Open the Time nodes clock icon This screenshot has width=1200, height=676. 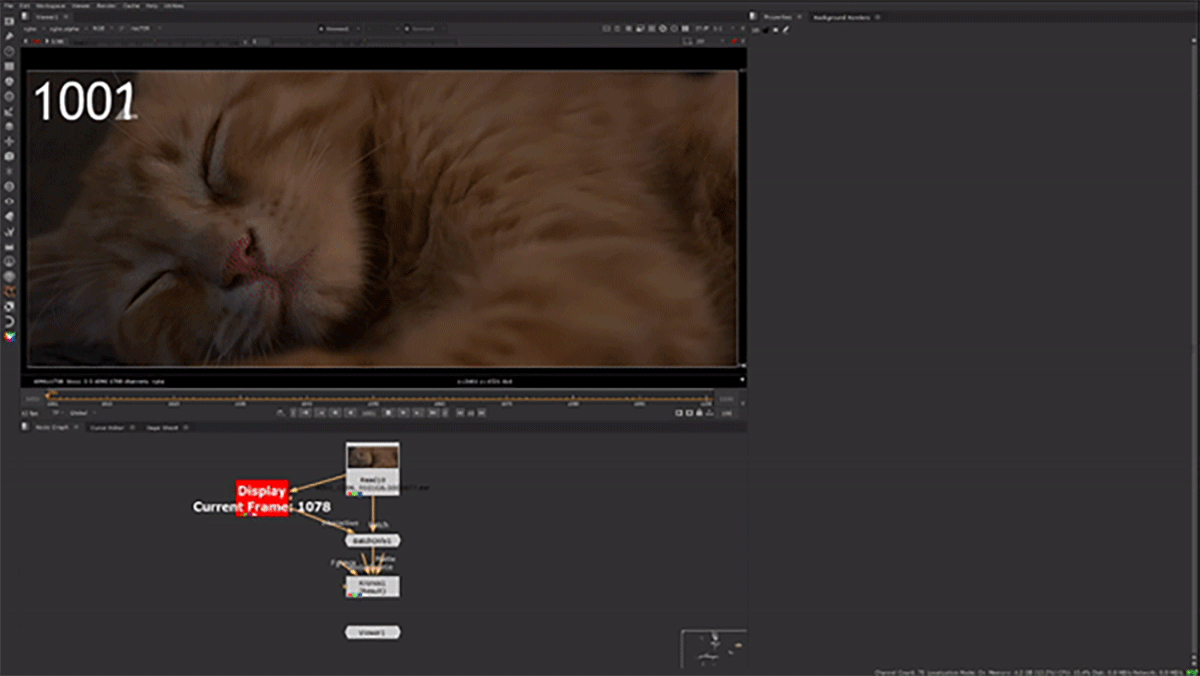9,51
